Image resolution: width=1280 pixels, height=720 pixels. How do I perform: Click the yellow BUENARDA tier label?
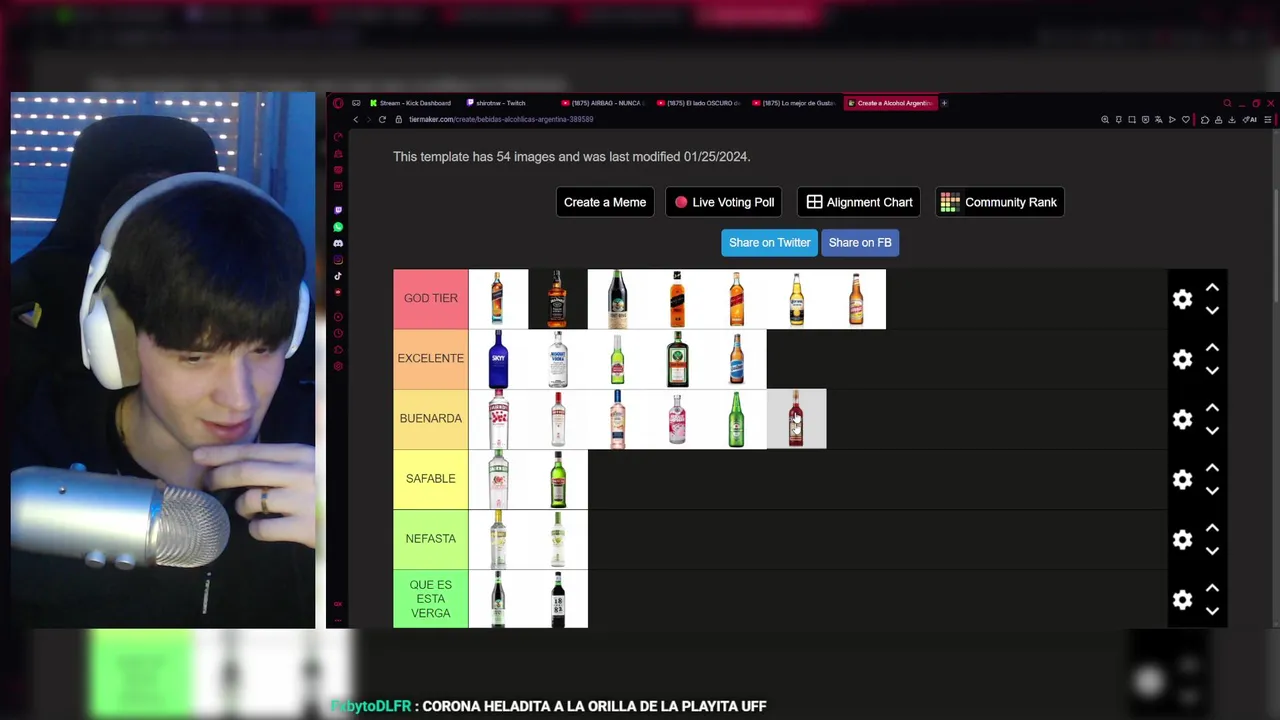coord(431,419)
